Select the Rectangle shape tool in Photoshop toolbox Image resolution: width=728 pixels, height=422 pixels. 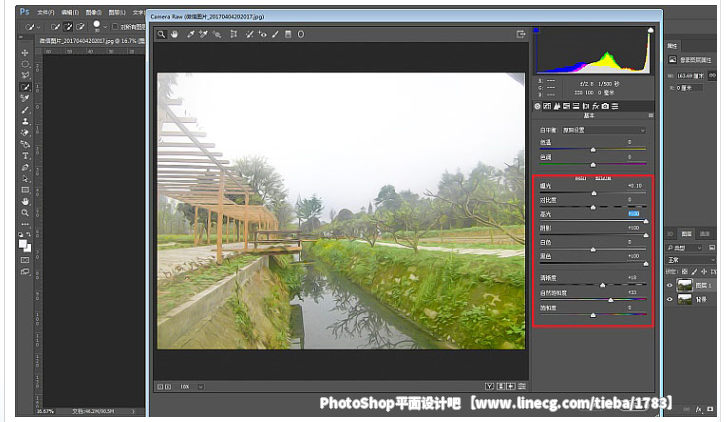[25, 190]
